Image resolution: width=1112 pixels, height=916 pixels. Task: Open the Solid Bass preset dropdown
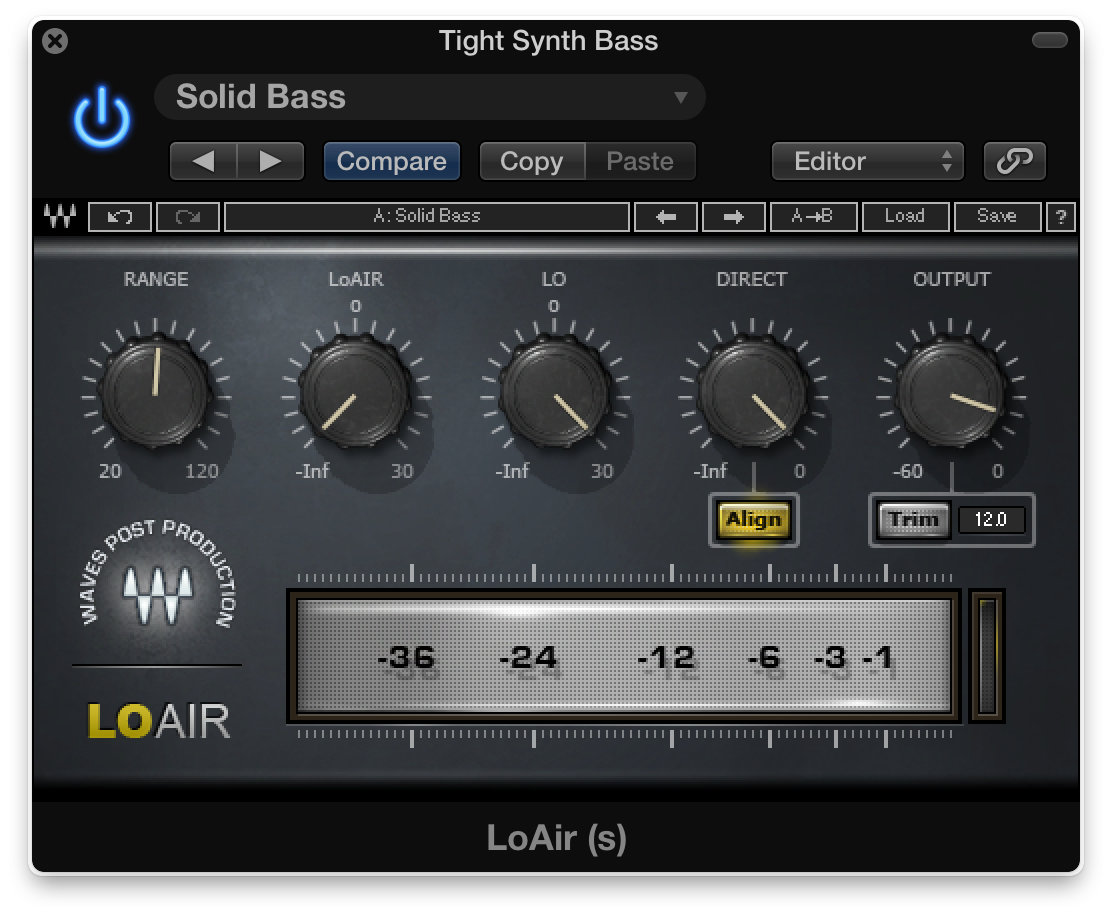click(x=430, y=97)
